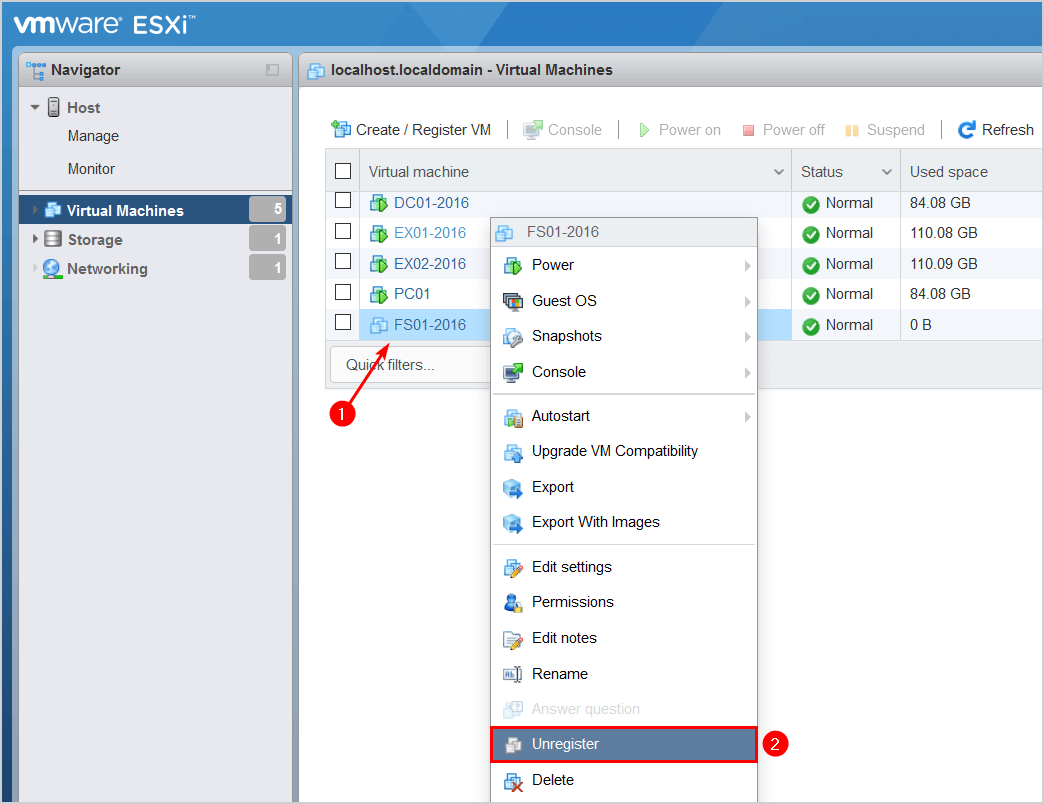
Task: Expand the Guest OS submenu arrow
Action: [747, 302]
